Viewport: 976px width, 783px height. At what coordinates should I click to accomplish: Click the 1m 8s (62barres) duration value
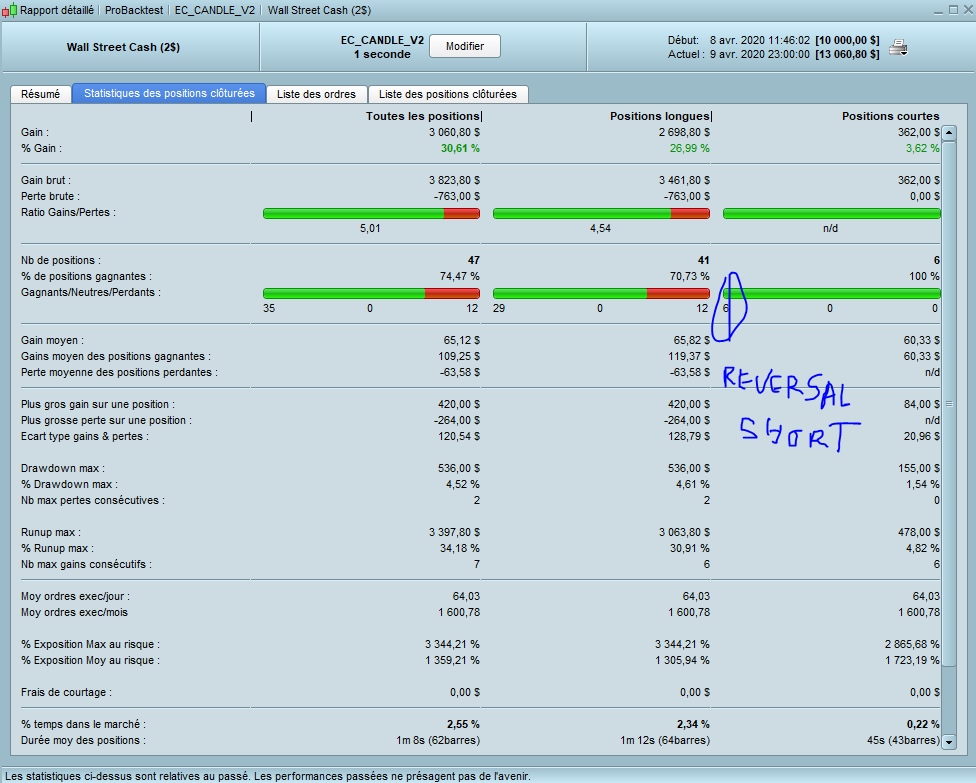(438, 741)
